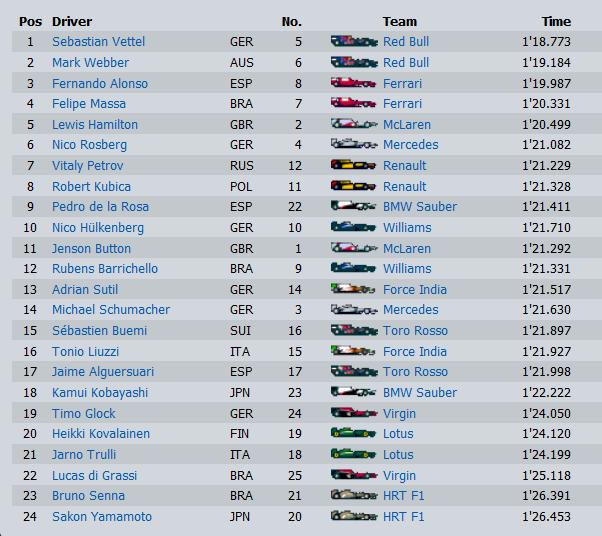The height and width of the screenshot is (536, 602).
Task: Open Sebastian Vettel's driver link
Action: 98,42
